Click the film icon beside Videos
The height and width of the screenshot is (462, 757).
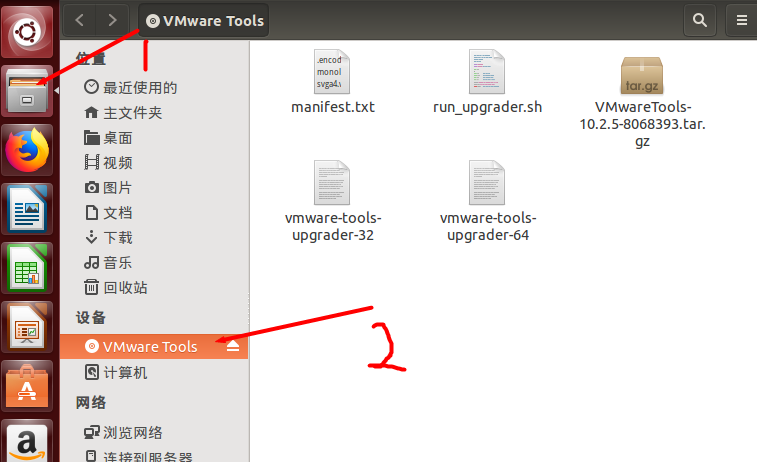(91, 162)
